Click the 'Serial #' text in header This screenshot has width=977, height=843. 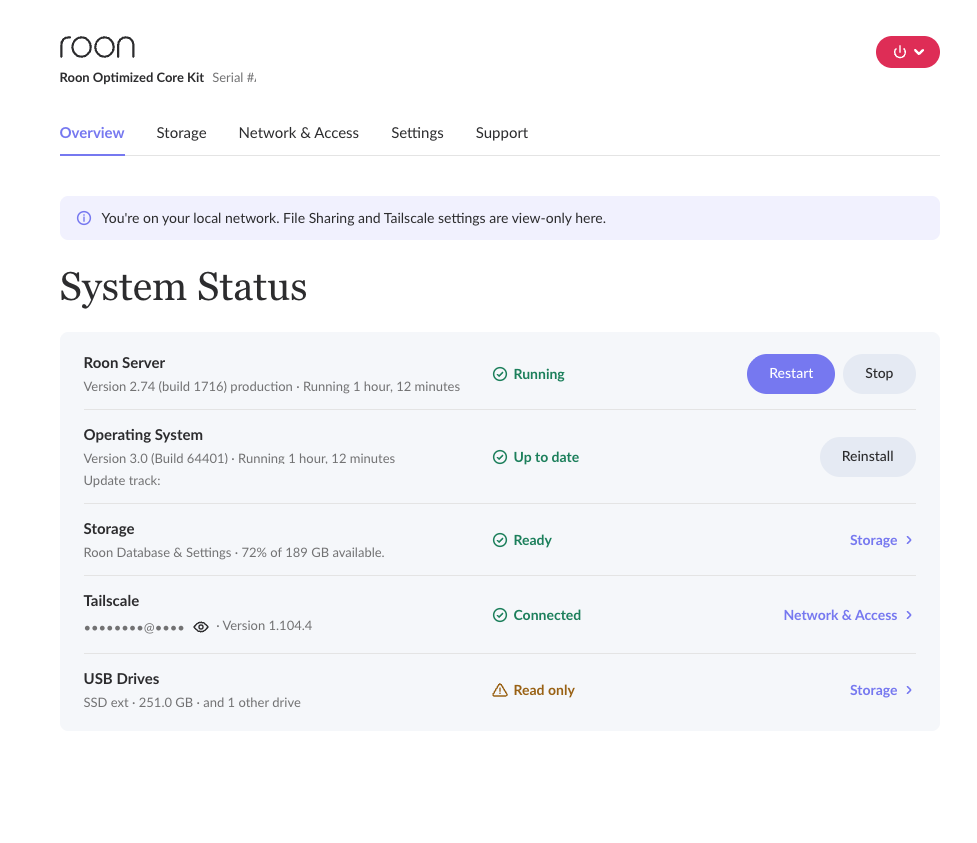(234, 77)
